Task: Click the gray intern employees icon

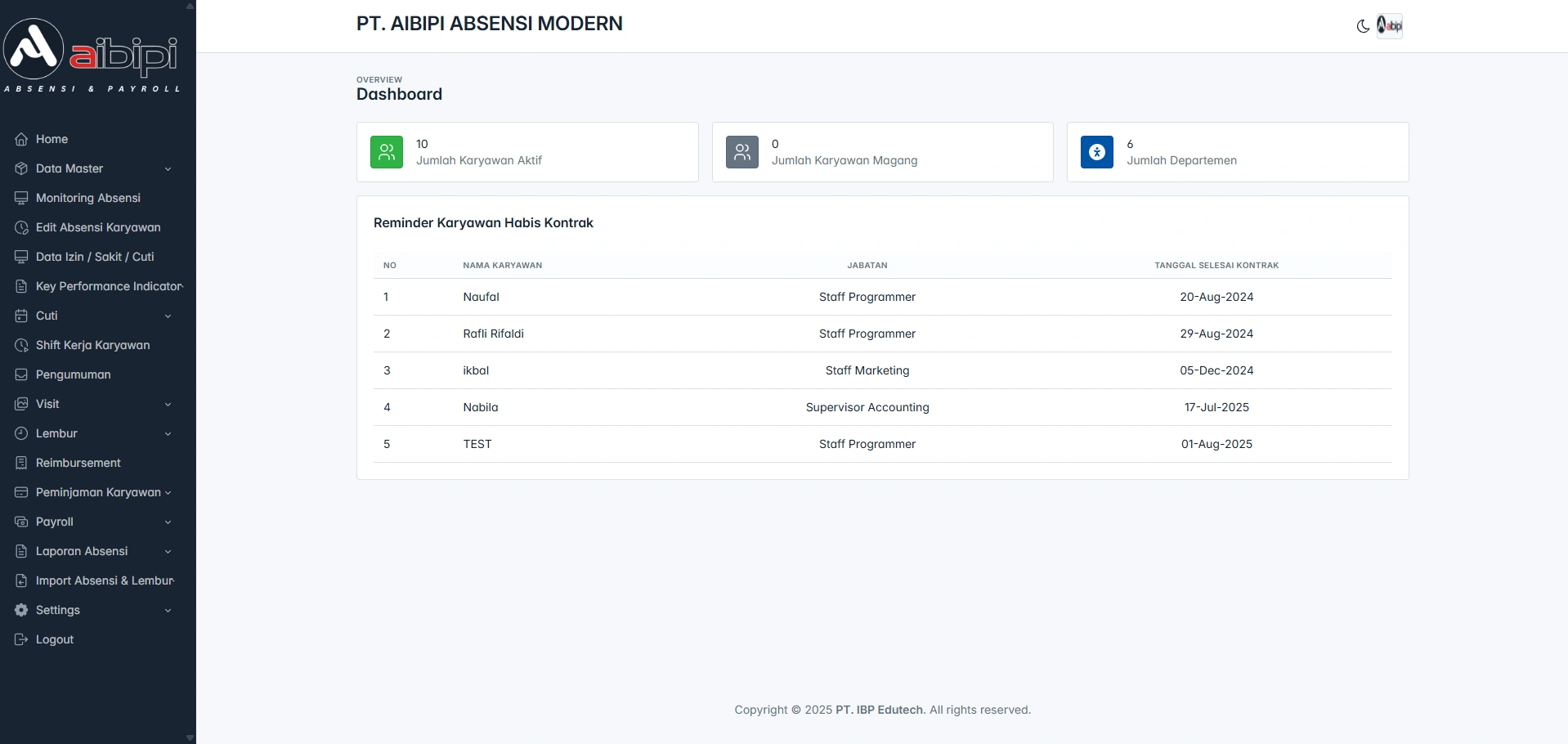Action: point(742,152)
